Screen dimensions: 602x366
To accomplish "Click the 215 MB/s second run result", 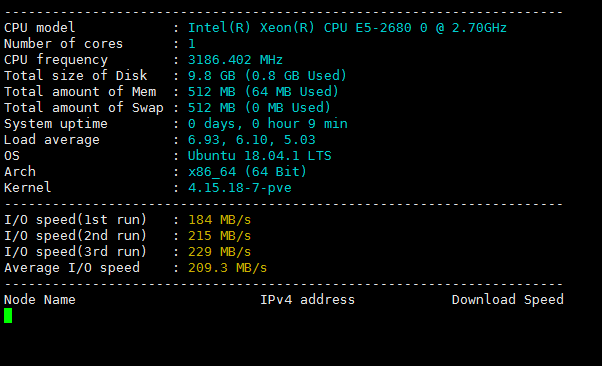I will tap(219, 236).
